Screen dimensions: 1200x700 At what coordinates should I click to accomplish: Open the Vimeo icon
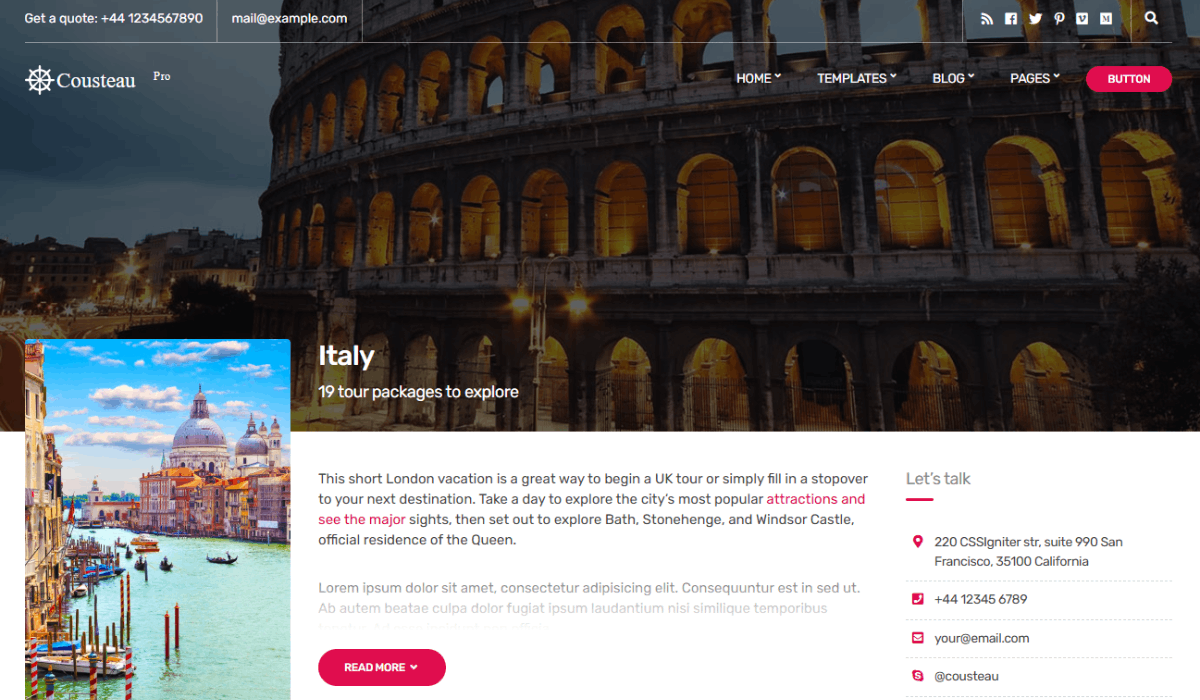pyautogui.click(x=1083, y=18)
